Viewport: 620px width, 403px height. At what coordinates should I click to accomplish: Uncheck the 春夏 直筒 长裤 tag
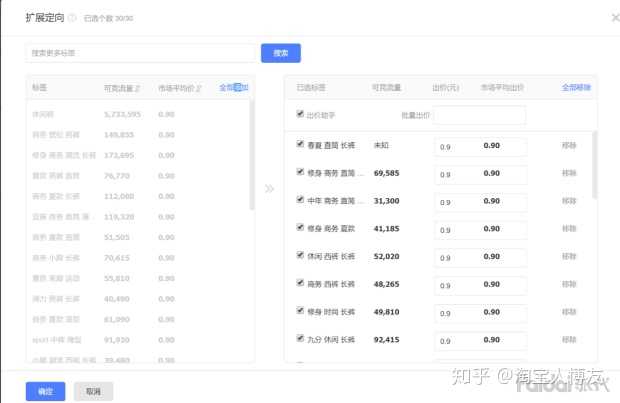click(300, 144)
